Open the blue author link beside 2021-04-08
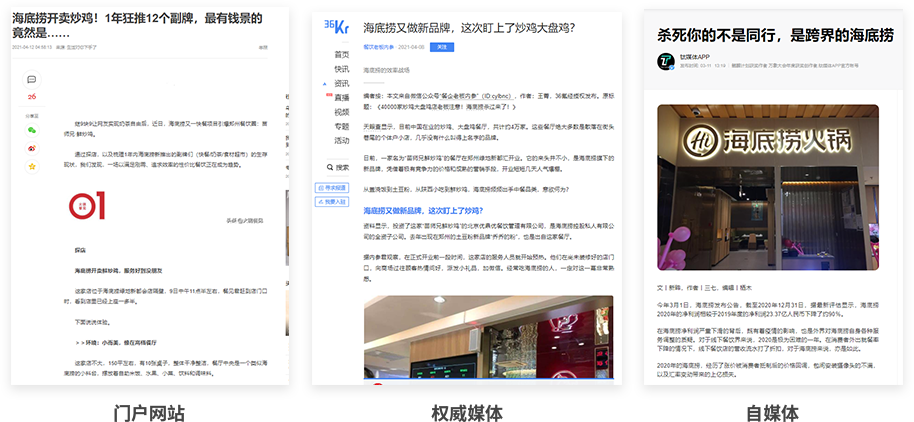The image size is (914, 422). point(379,47)
